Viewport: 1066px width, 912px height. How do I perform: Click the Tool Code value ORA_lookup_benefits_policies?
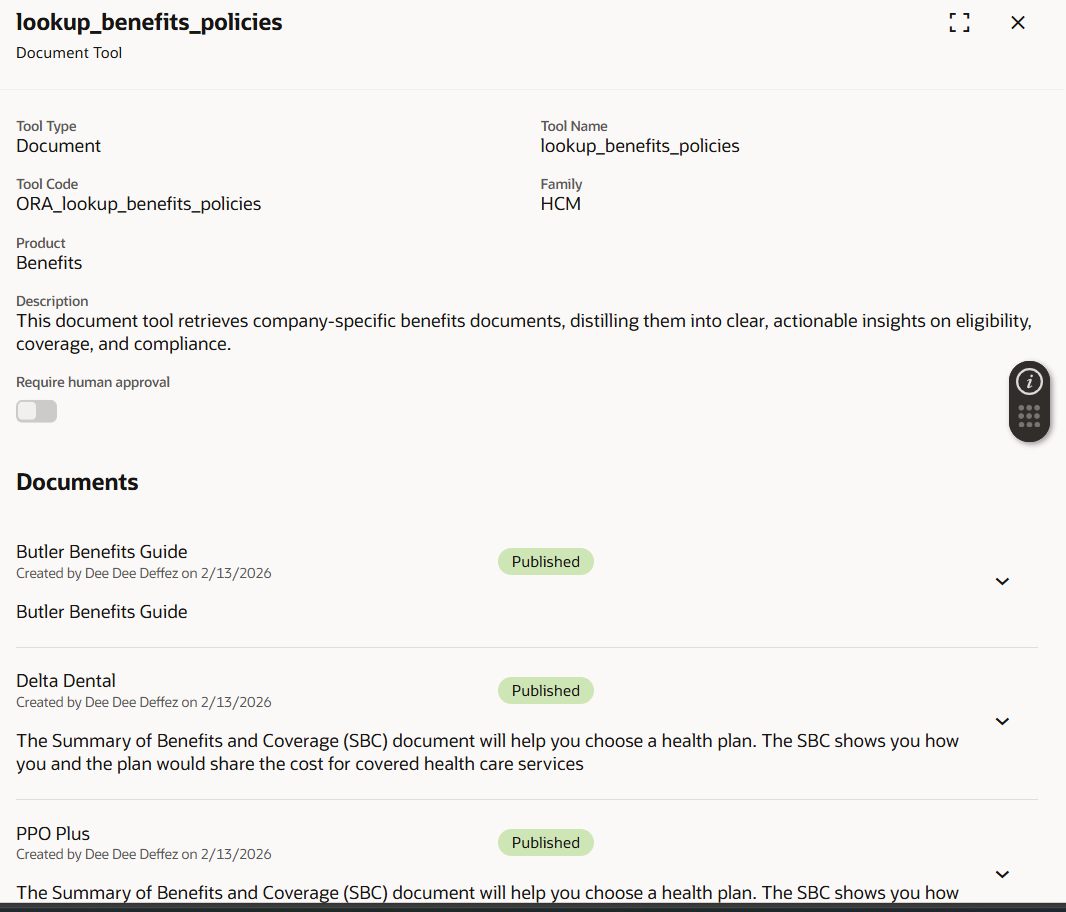point(138,204)
